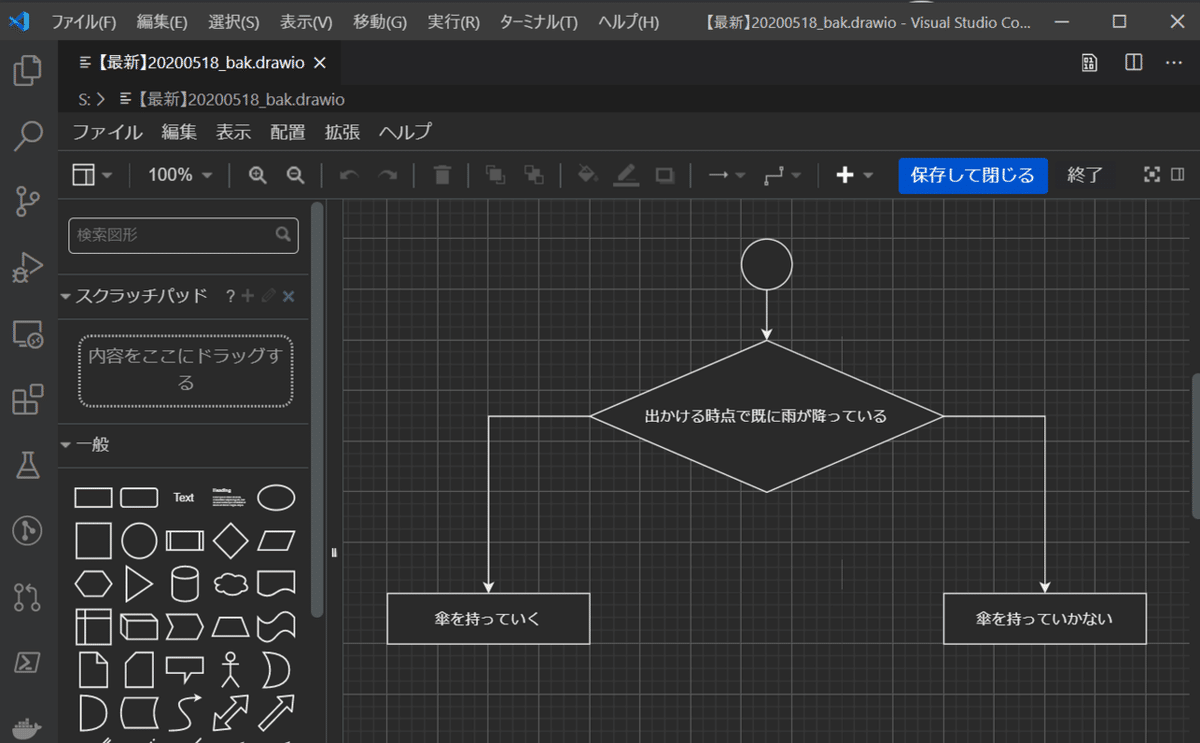Click the scratchpad add plus icon
The height and width of the screenshot is (743, 1200).
click(249, 296)
